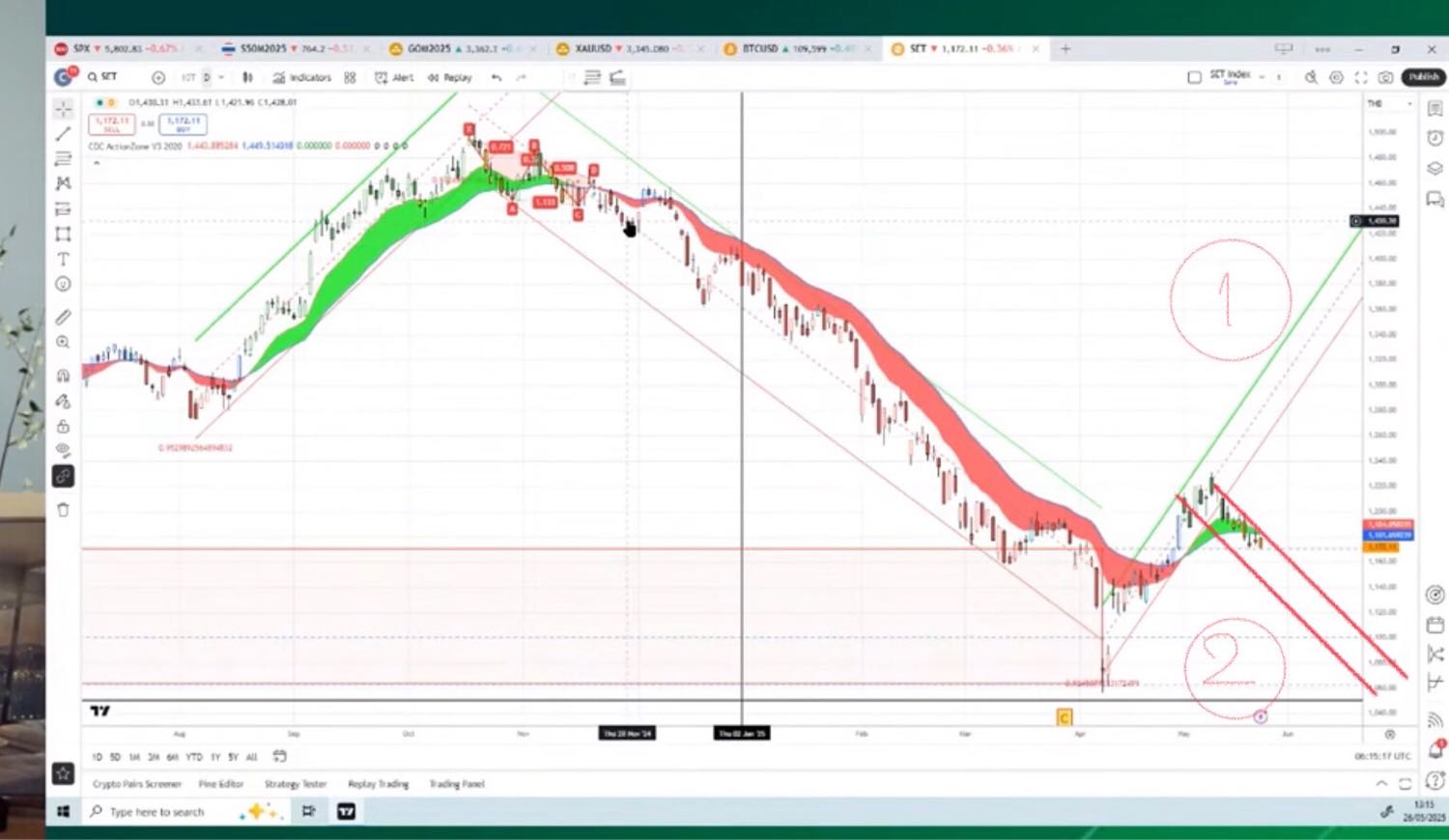Hide all drawings with eye icon

point(63,450)
